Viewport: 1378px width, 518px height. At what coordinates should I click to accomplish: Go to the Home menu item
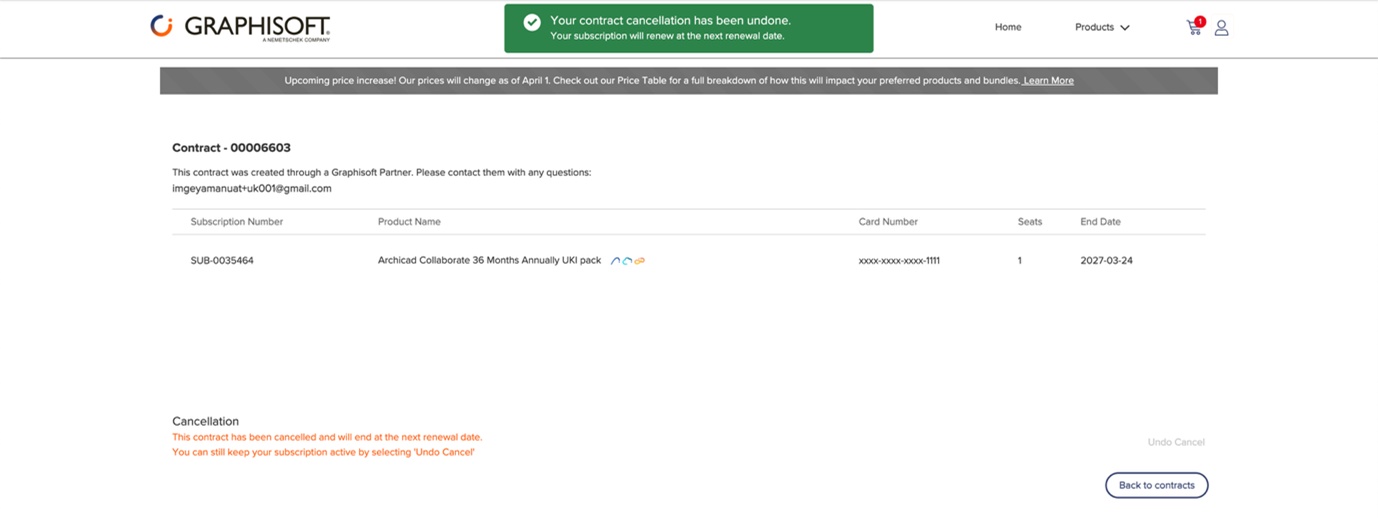click(x=1008, y=27)
